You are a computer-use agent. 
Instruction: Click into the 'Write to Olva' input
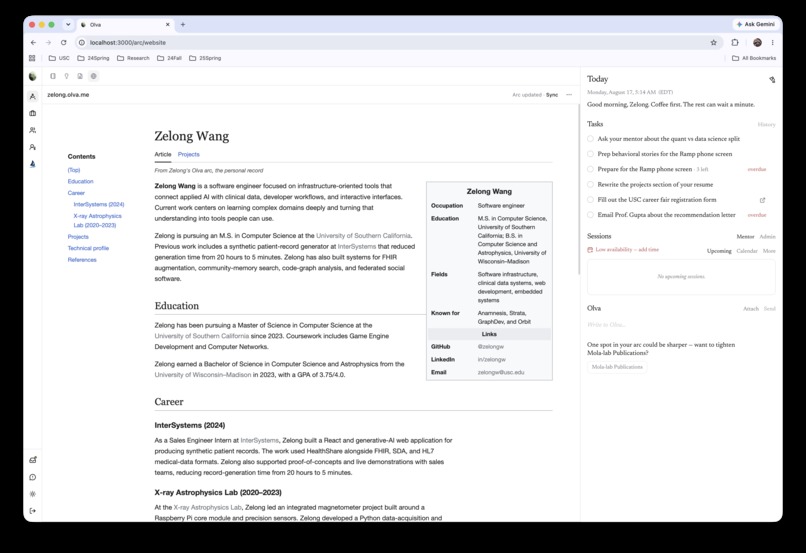[x=681, y=325]
